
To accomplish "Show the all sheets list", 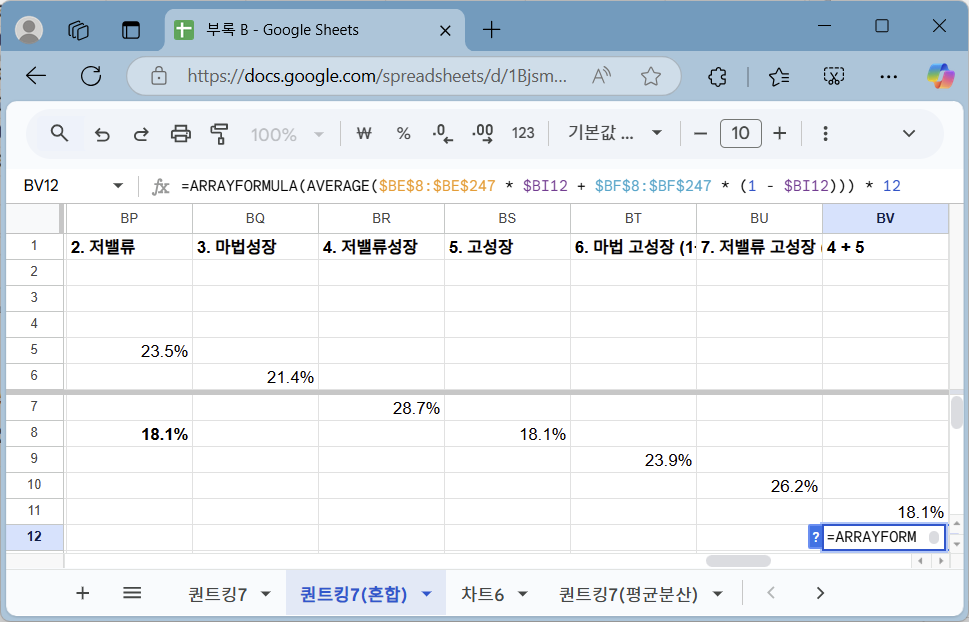I will pos(132,594).
